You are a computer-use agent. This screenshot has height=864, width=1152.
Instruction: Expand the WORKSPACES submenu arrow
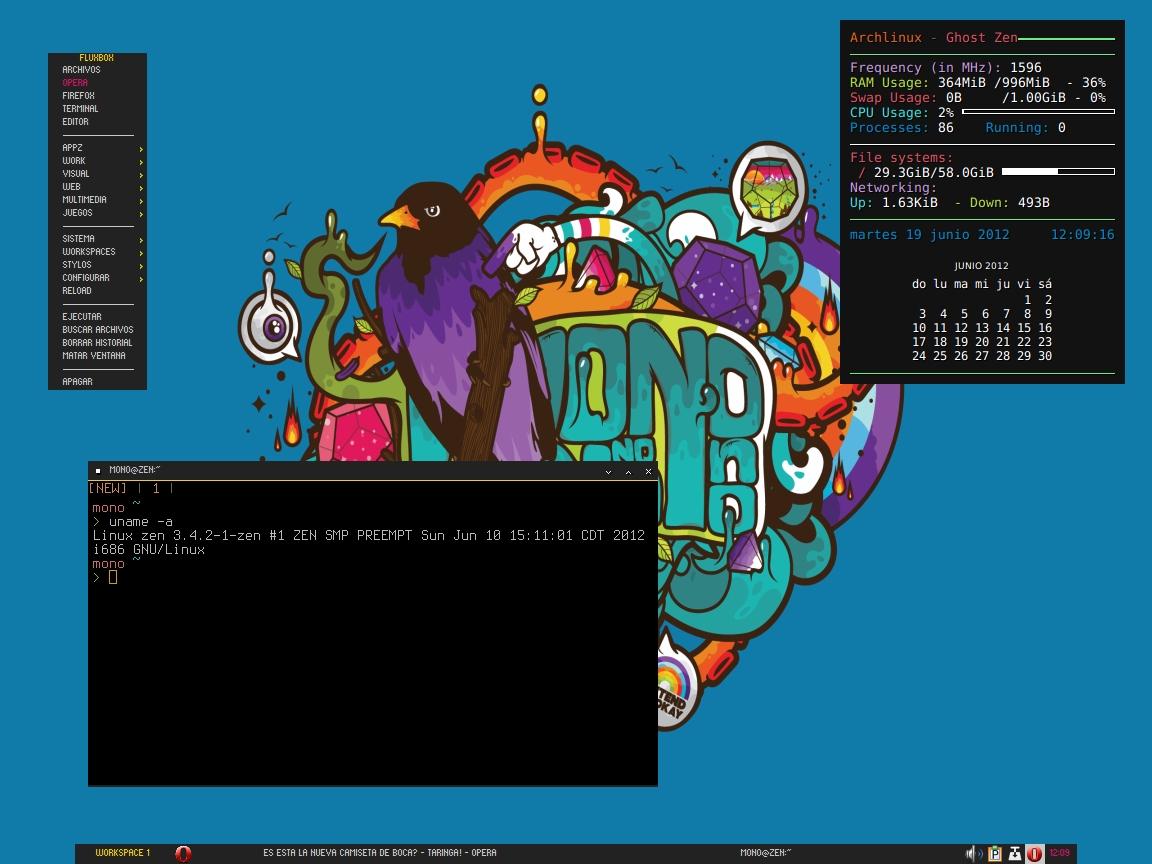[x=140, y=253]
